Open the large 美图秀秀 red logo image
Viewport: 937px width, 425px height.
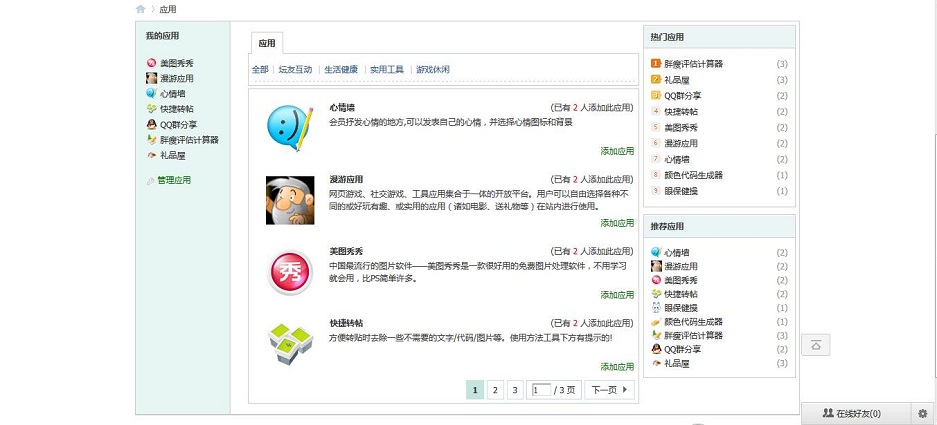click(x=290, y=273)
